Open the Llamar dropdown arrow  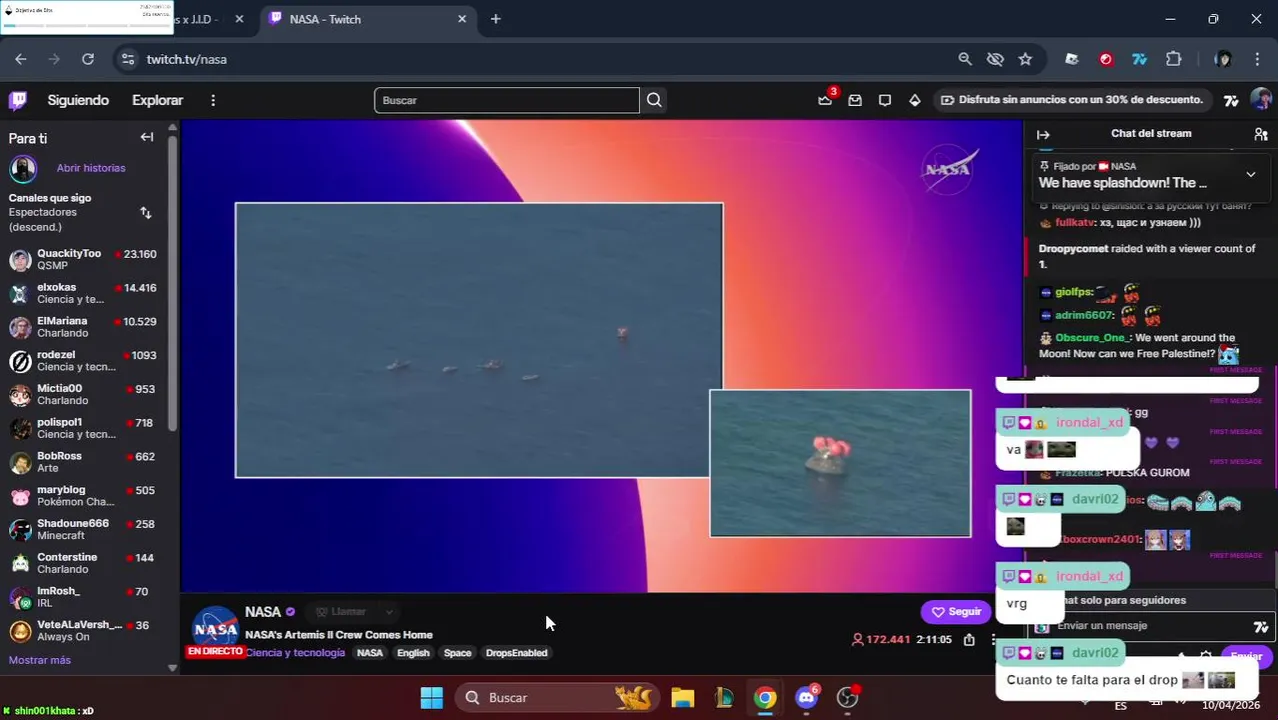pos(389,612)
